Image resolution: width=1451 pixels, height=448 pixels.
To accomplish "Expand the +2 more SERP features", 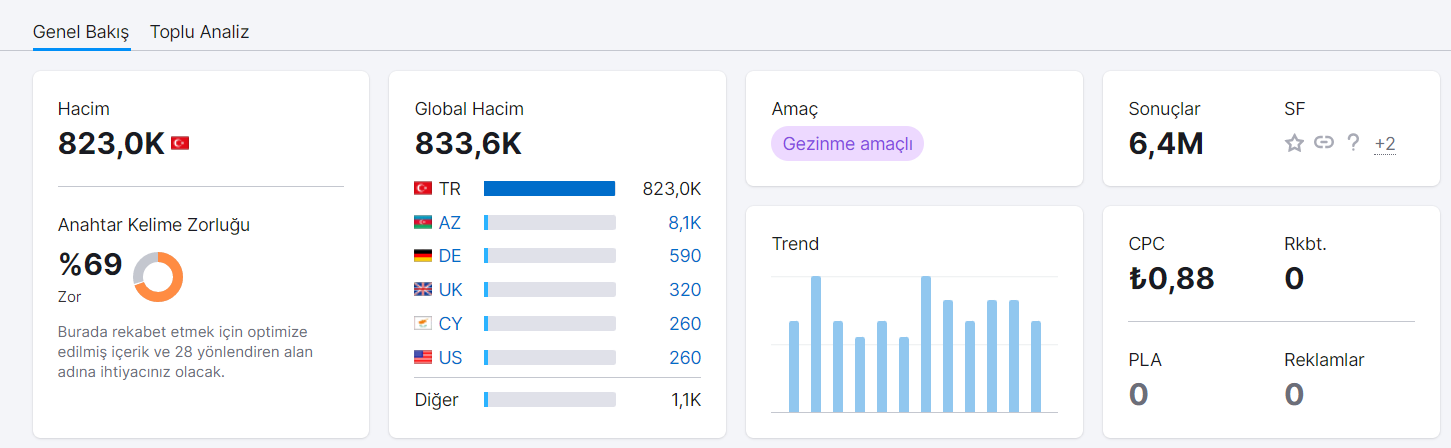I will point(1385,144).
